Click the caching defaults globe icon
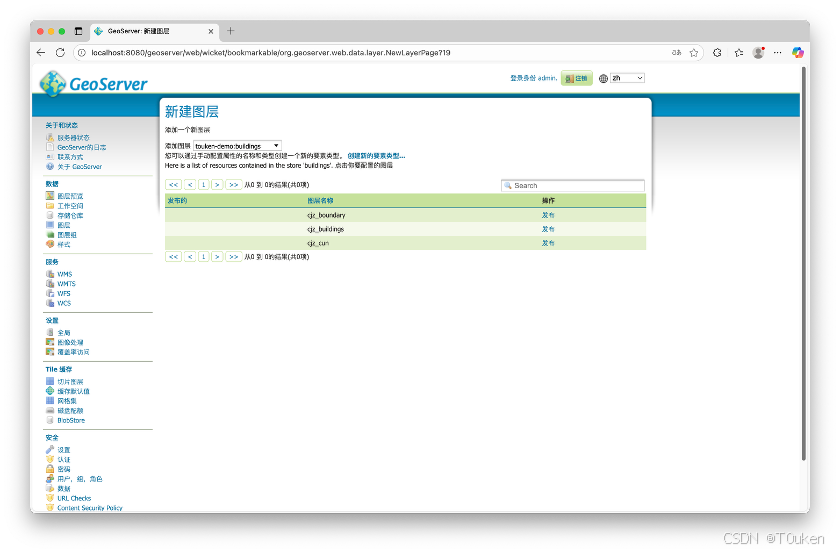Viewport: 840px width, 554px height. (50, 391)
